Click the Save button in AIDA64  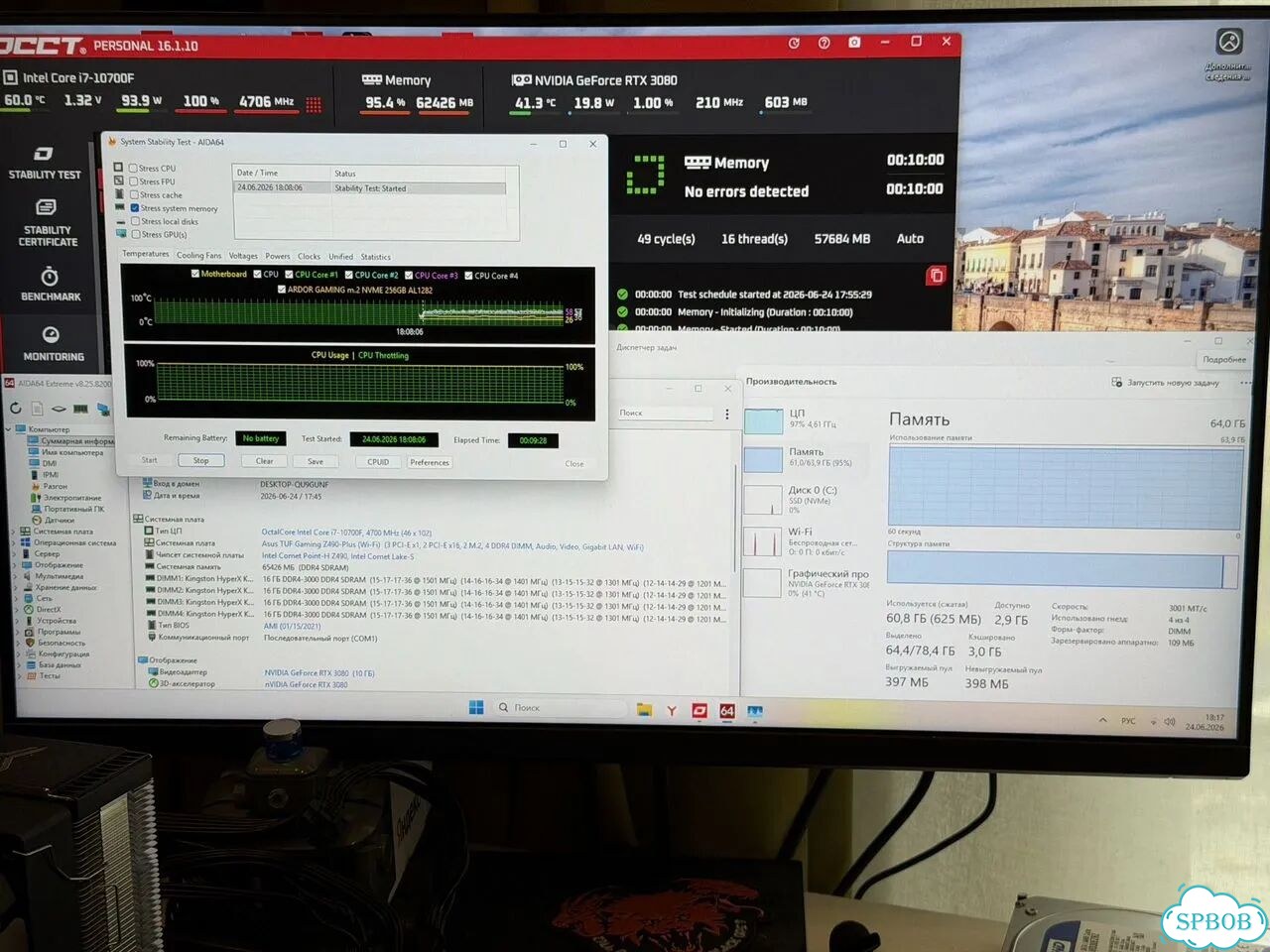point(316,461)
